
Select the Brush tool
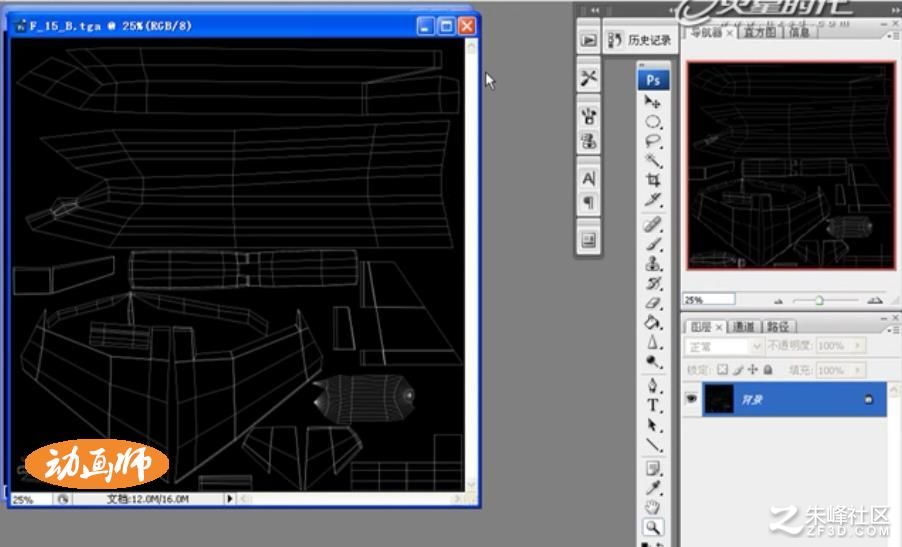tap(652, 244)
